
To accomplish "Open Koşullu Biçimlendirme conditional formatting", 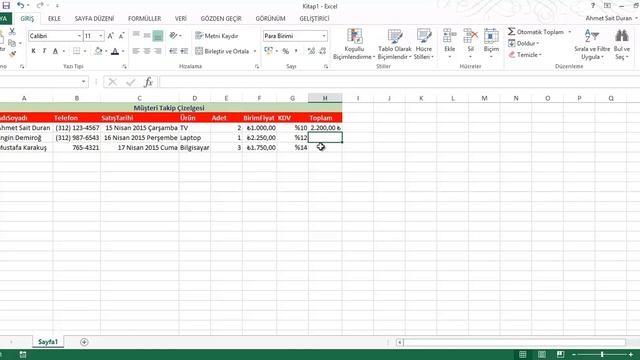I will [x=354, y=44].
